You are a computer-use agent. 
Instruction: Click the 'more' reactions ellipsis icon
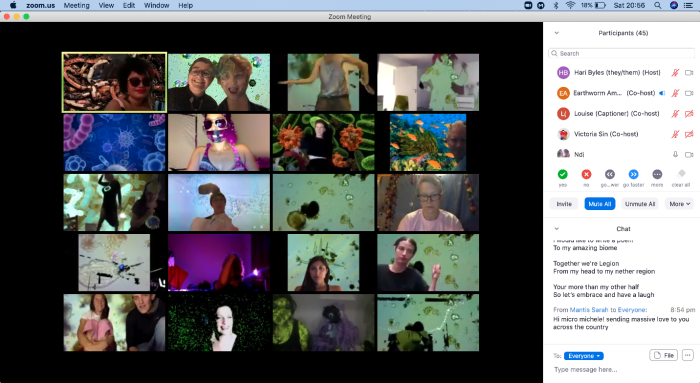click(x=657, y=174)
